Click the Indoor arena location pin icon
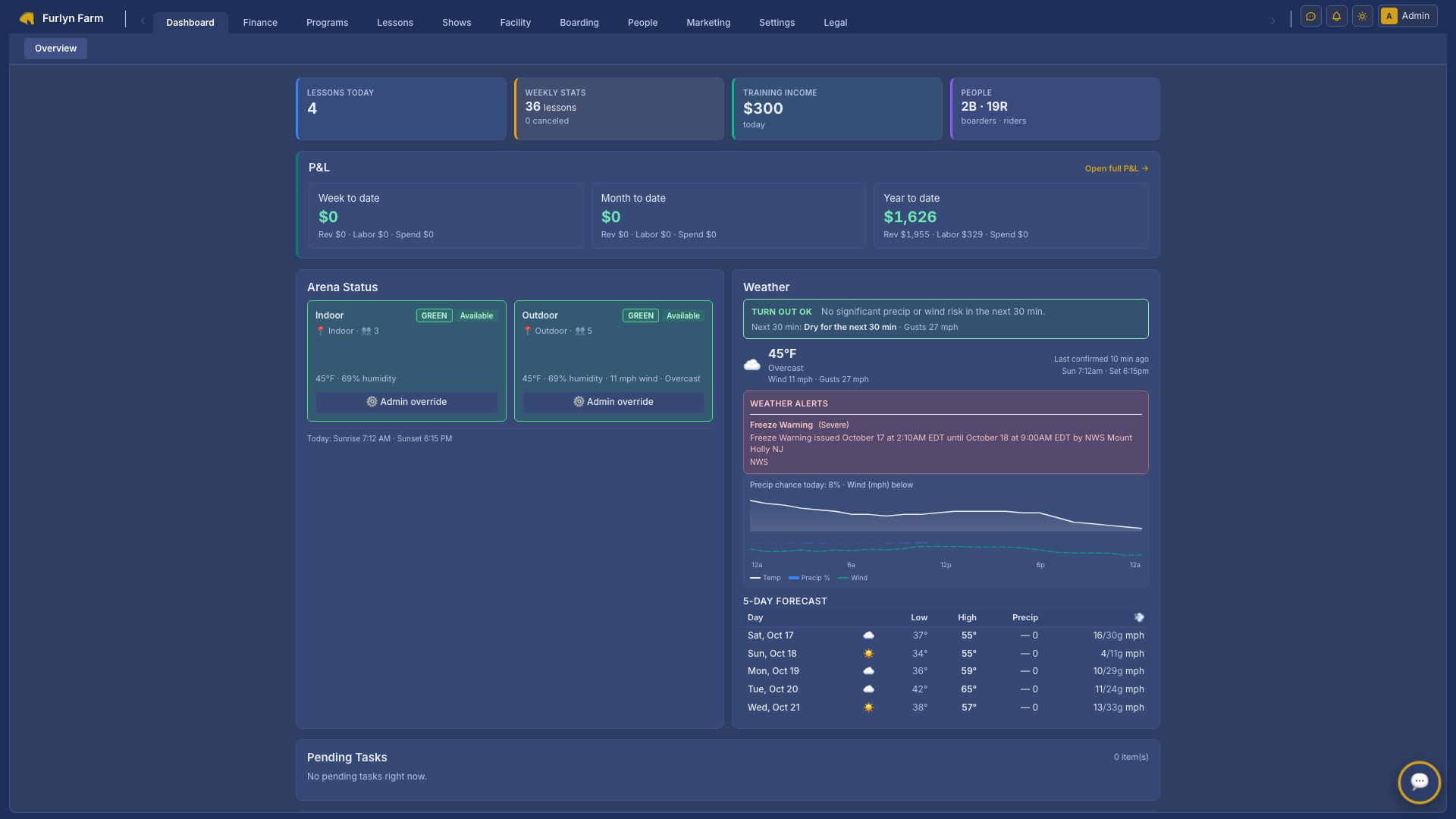The height and width of the screenshot is (819, 1456). pyautogui.click(x=320, y=331)
